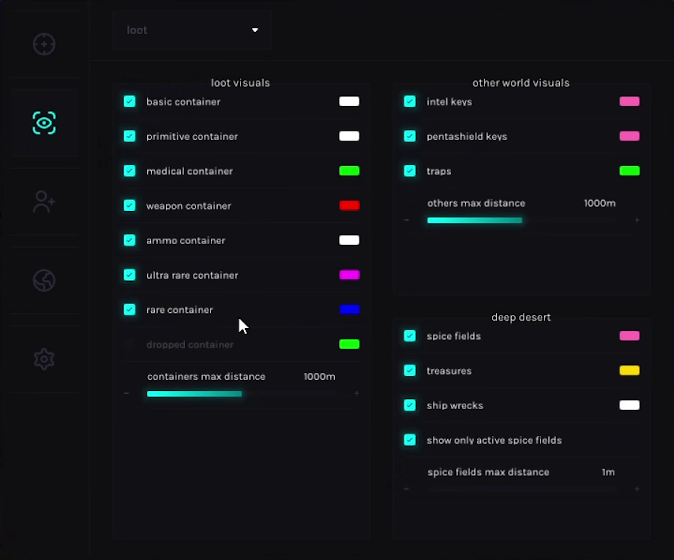Screen dimensions: 674x560
Task: Pick the rare container blue color swatch
Action: tap(349, 310)
